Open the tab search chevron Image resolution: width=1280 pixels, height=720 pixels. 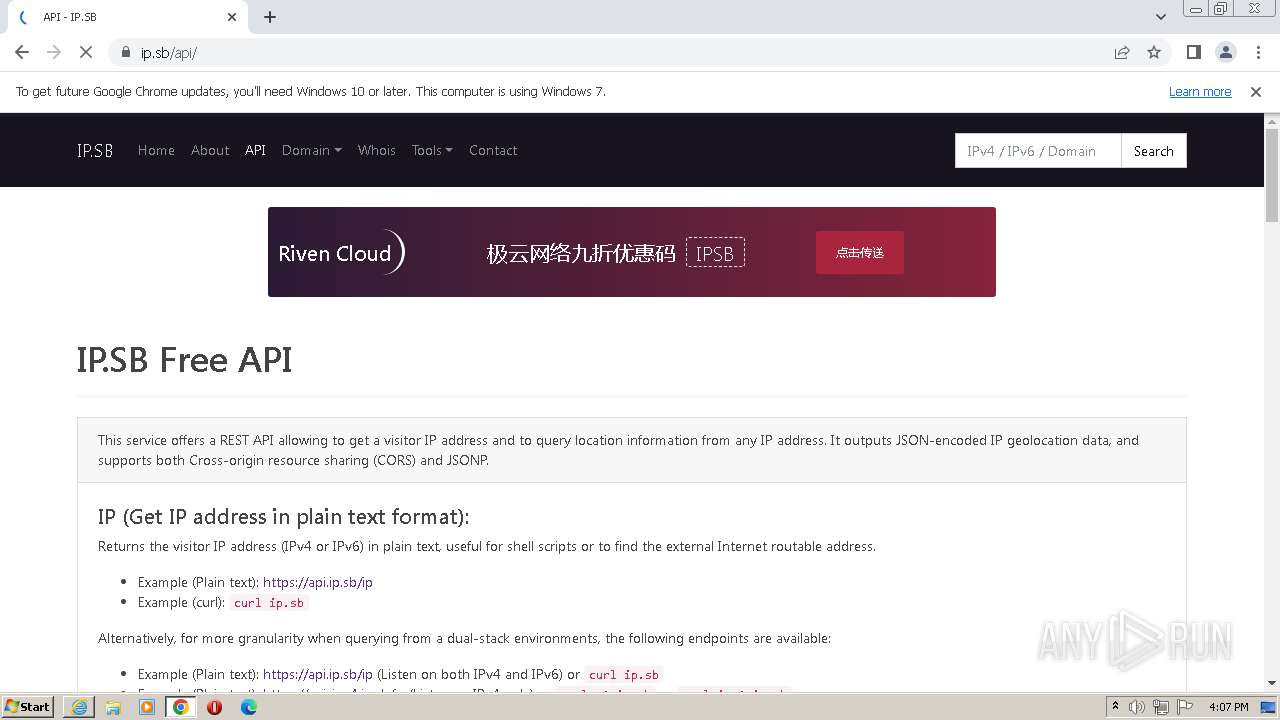1160,17
